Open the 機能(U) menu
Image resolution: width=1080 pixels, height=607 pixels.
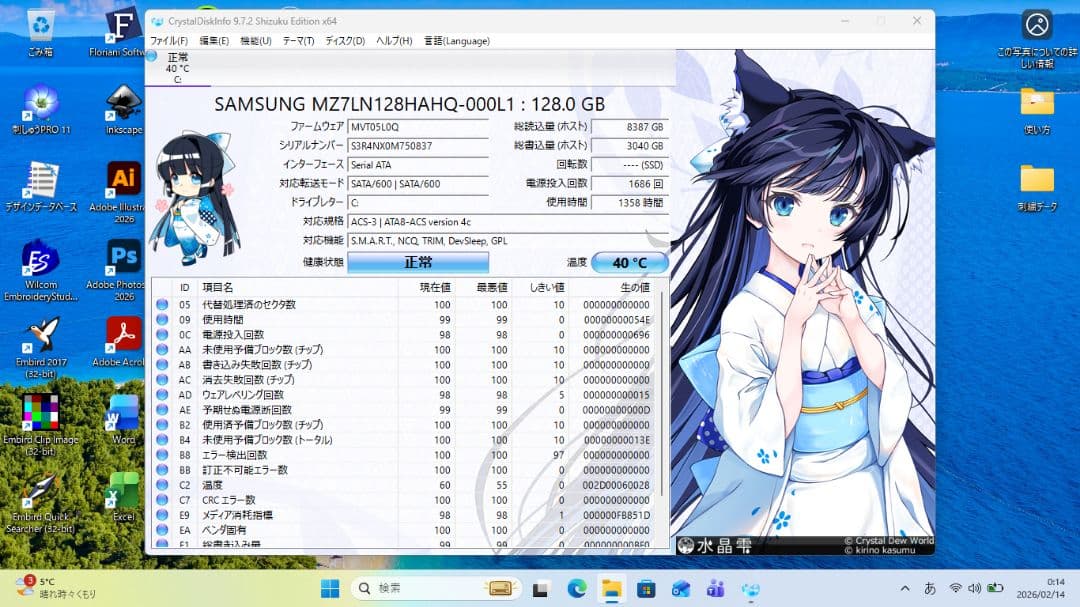pos(255,41)
